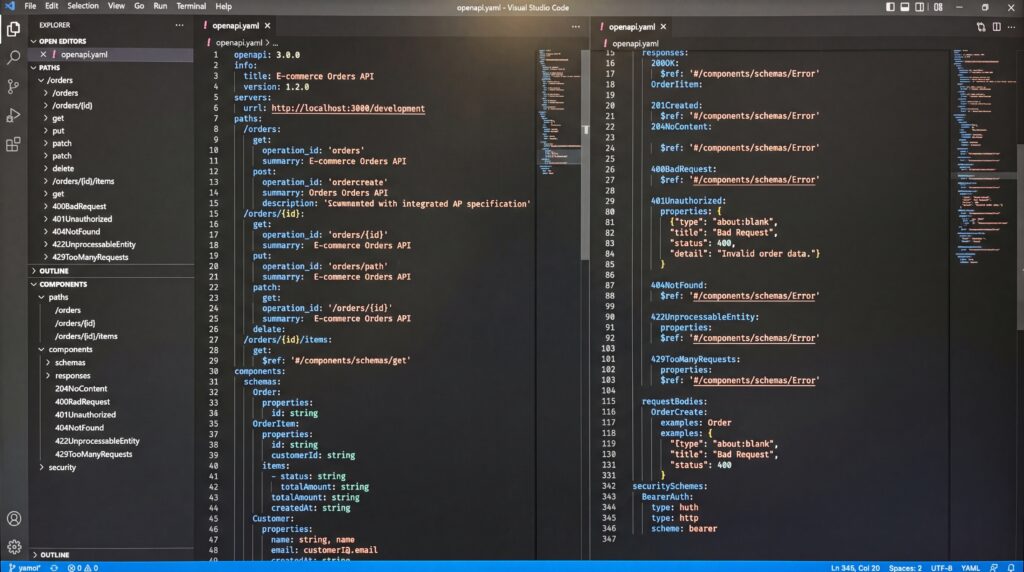Viewport: 1024px width, 572px height.
Task: Open the Go menu
Action: point(139,6)
